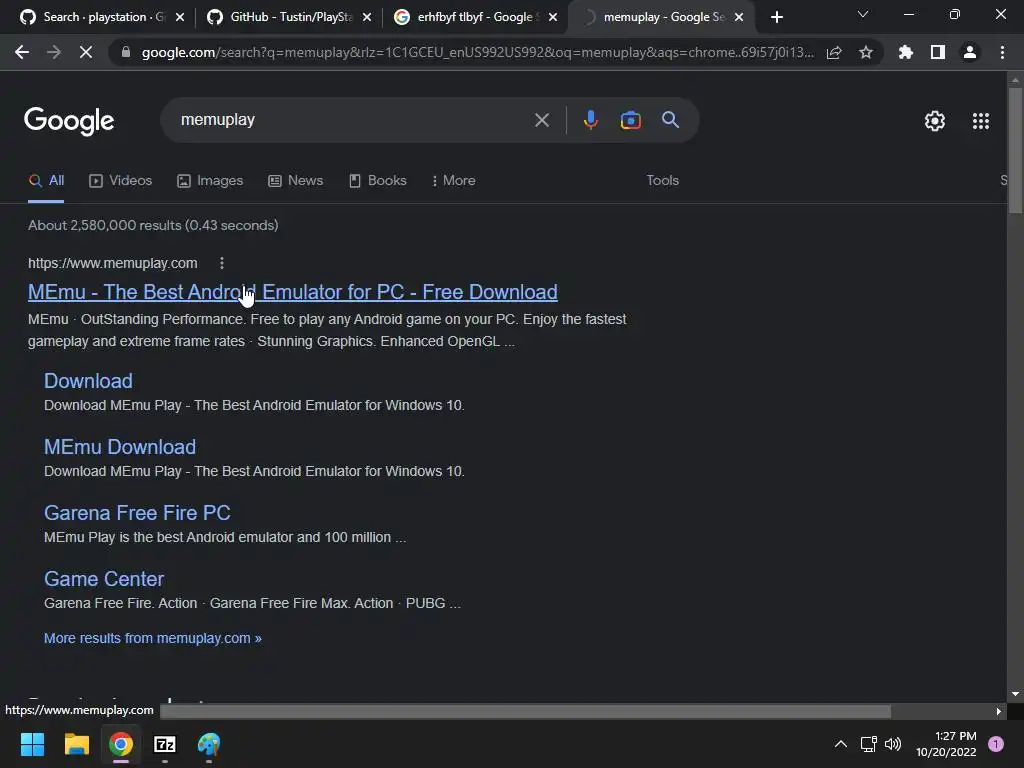Expand the More search filters

tap(453, 180)
